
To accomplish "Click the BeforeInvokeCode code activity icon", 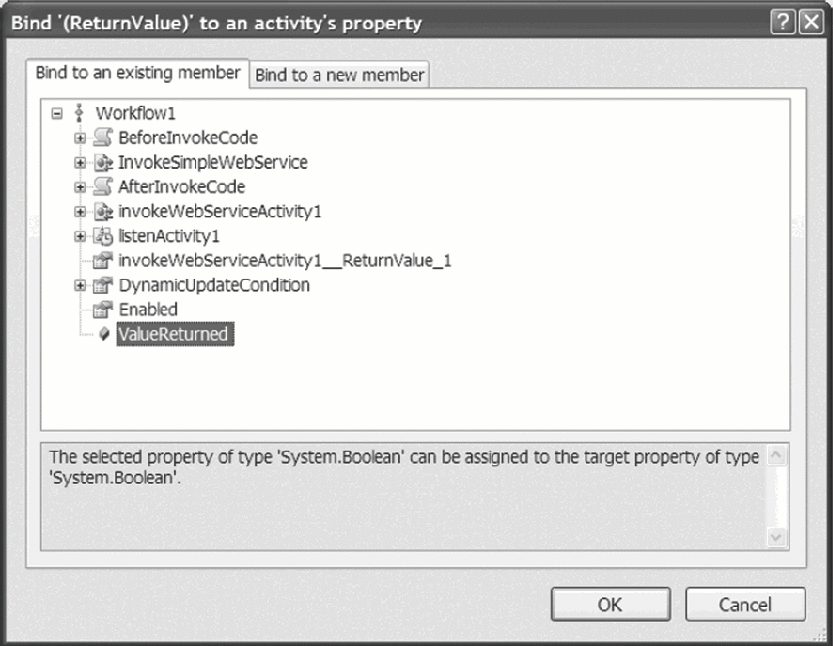I will 102,138.
